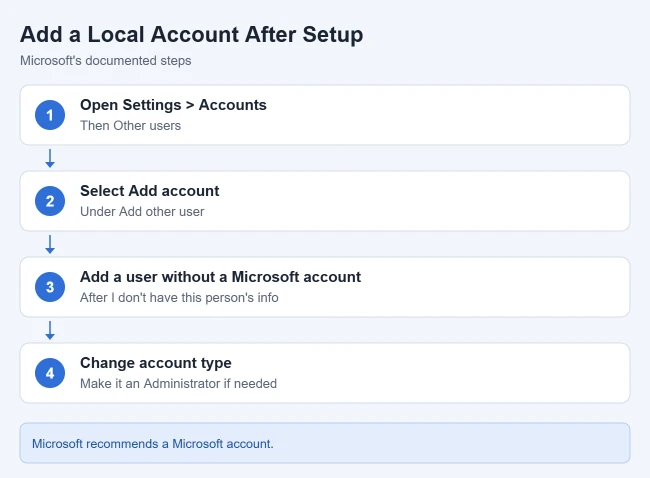Select the 'Select Add account' step title

[x=150, y=191]
